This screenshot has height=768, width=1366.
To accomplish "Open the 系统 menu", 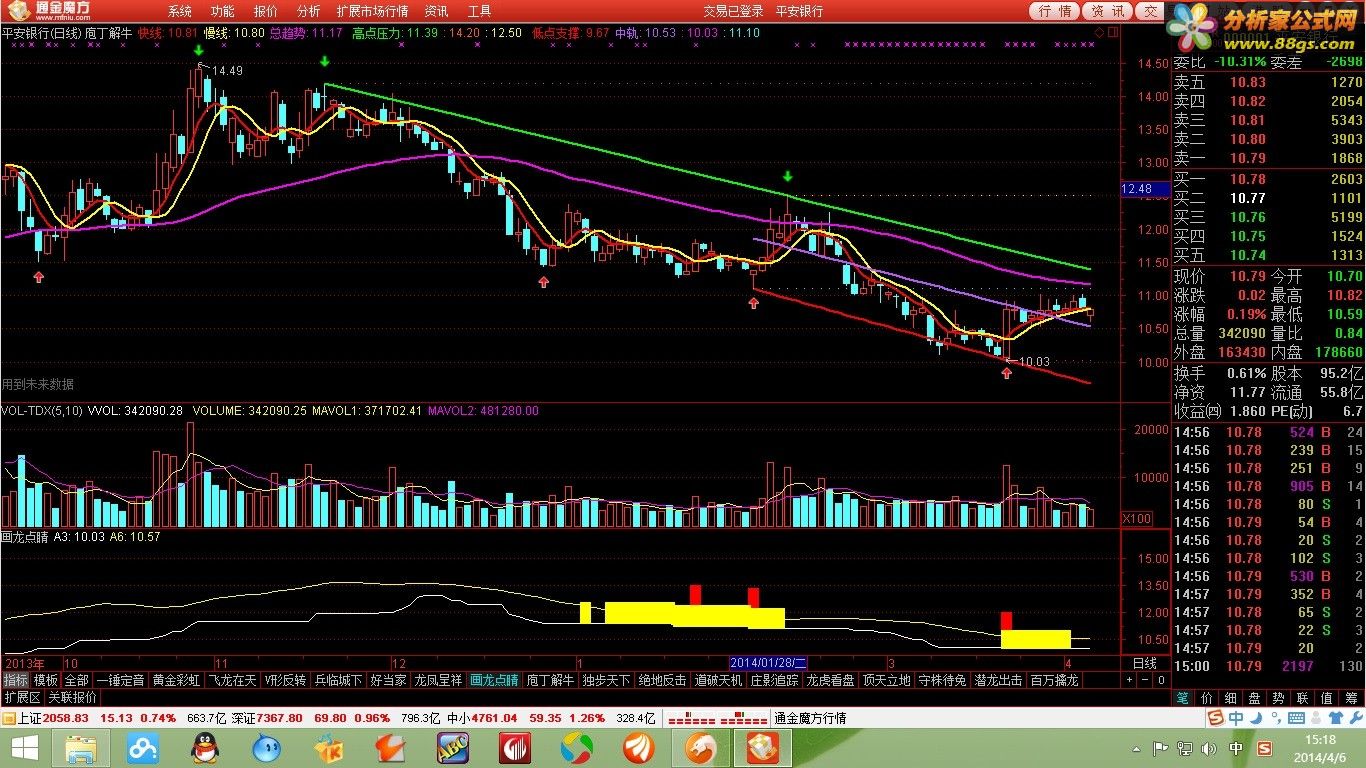I will tap(180, 11).
